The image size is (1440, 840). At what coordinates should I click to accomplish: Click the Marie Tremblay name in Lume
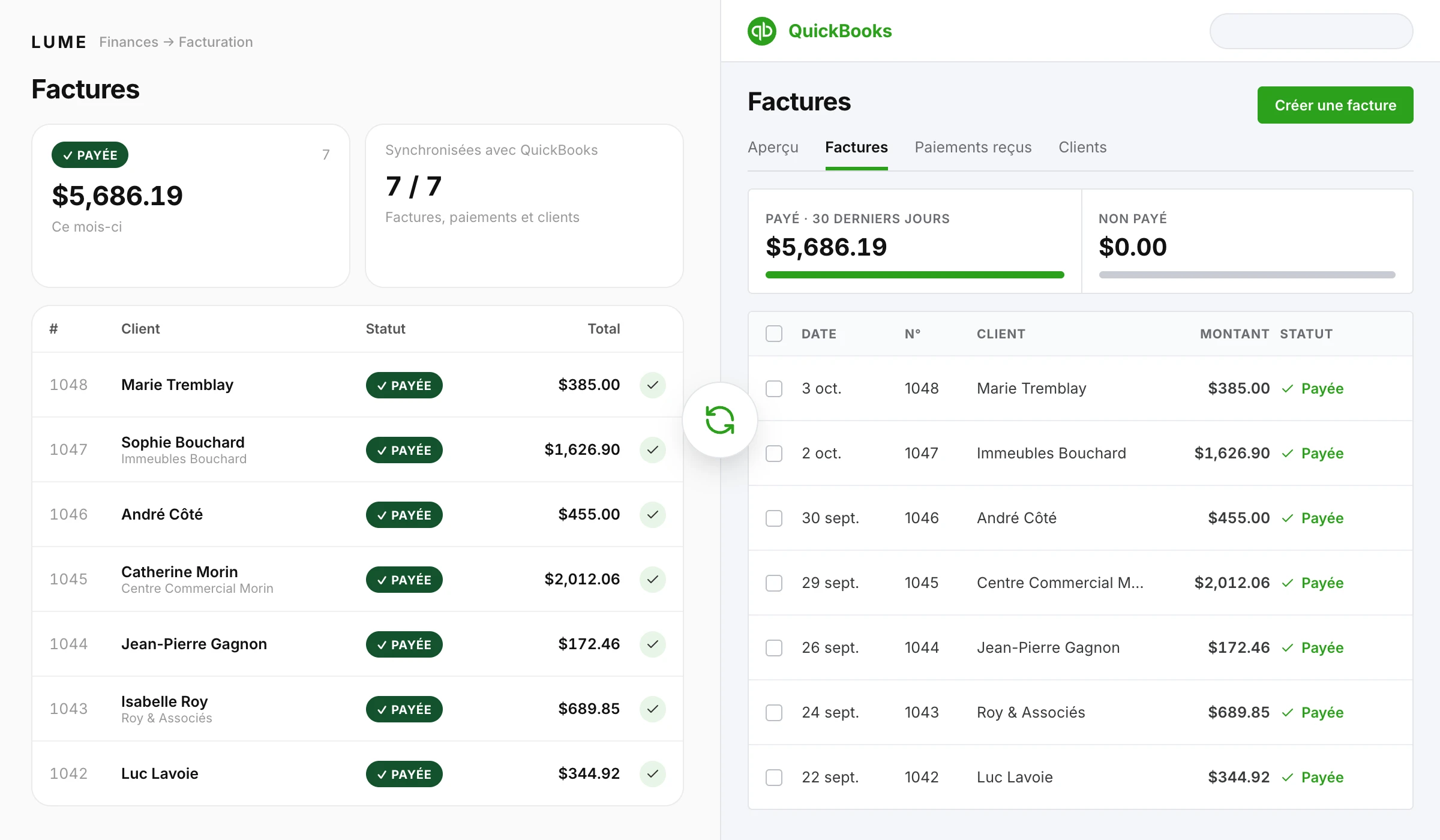tap(178, 385)
